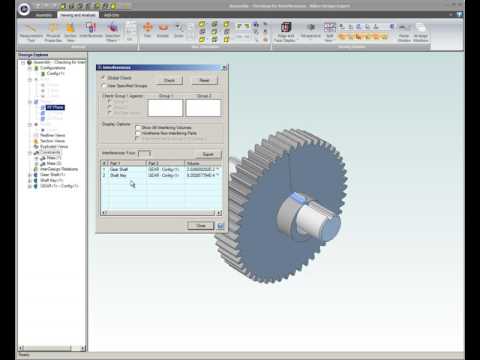
Task: Collapse the Configurations tree node
Action: point(30,68)
